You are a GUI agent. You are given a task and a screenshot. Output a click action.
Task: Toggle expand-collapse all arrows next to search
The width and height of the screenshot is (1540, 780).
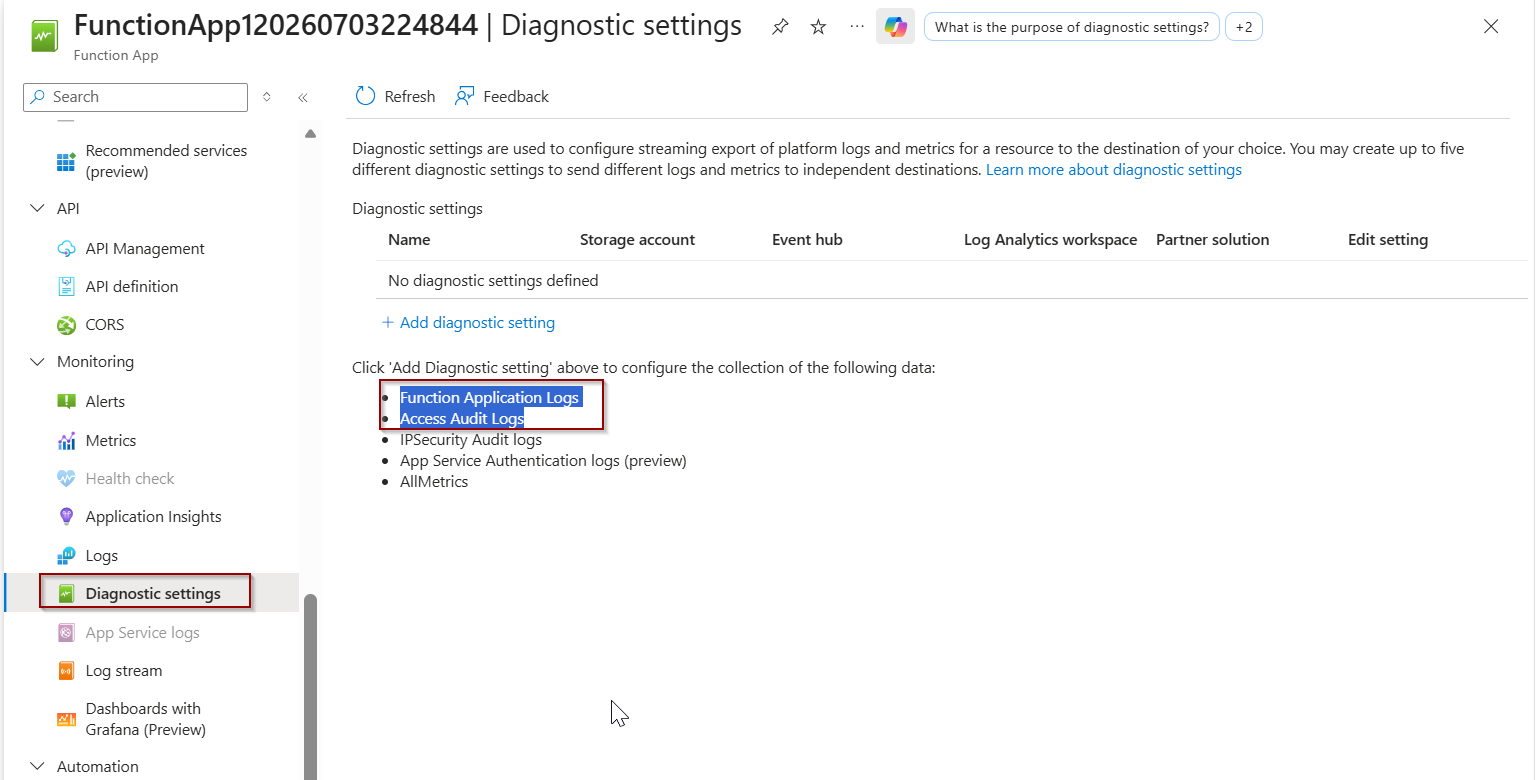267,97
